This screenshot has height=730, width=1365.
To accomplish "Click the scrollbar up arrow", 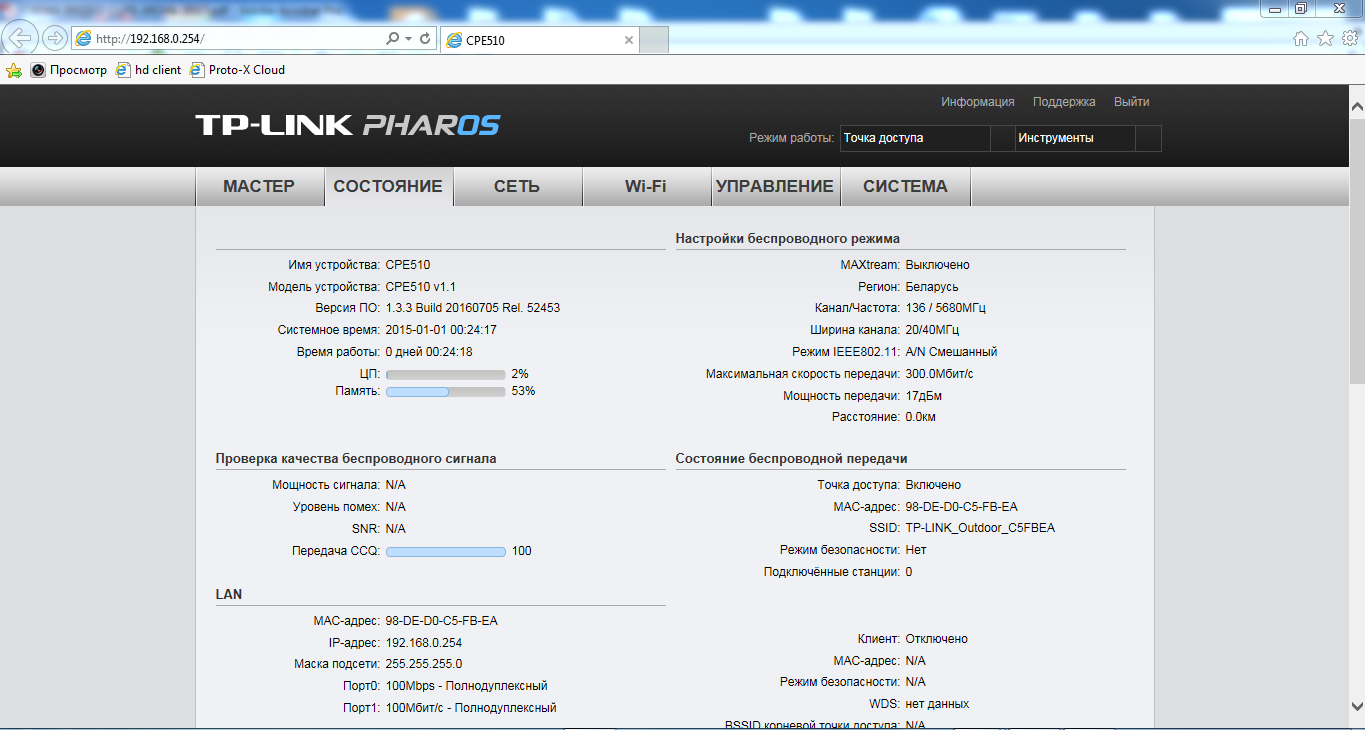I will coord(1357,106).
